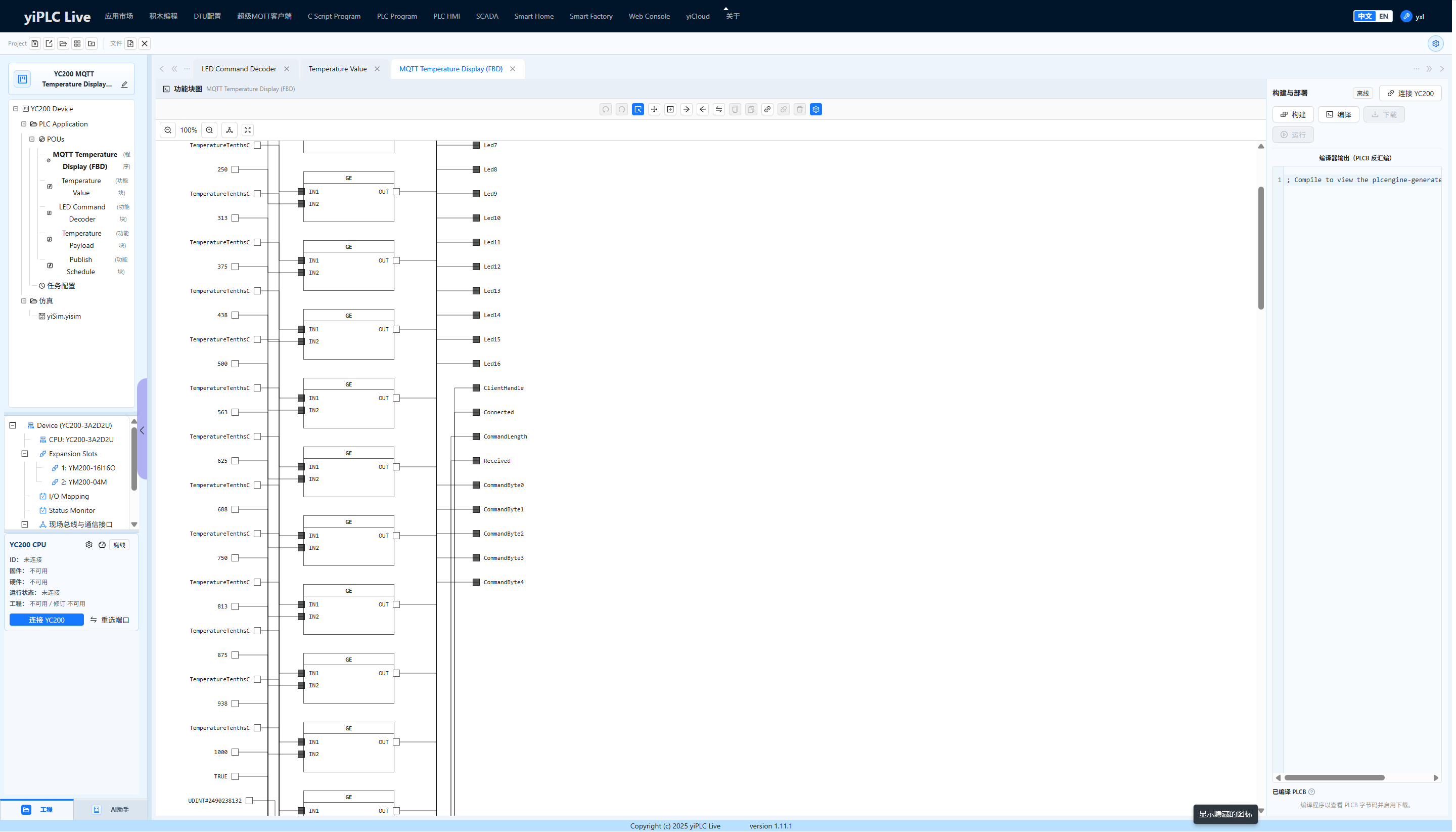
Task: Click the right arrow tool in the FBD toolbar
Action: click(687, 109)
